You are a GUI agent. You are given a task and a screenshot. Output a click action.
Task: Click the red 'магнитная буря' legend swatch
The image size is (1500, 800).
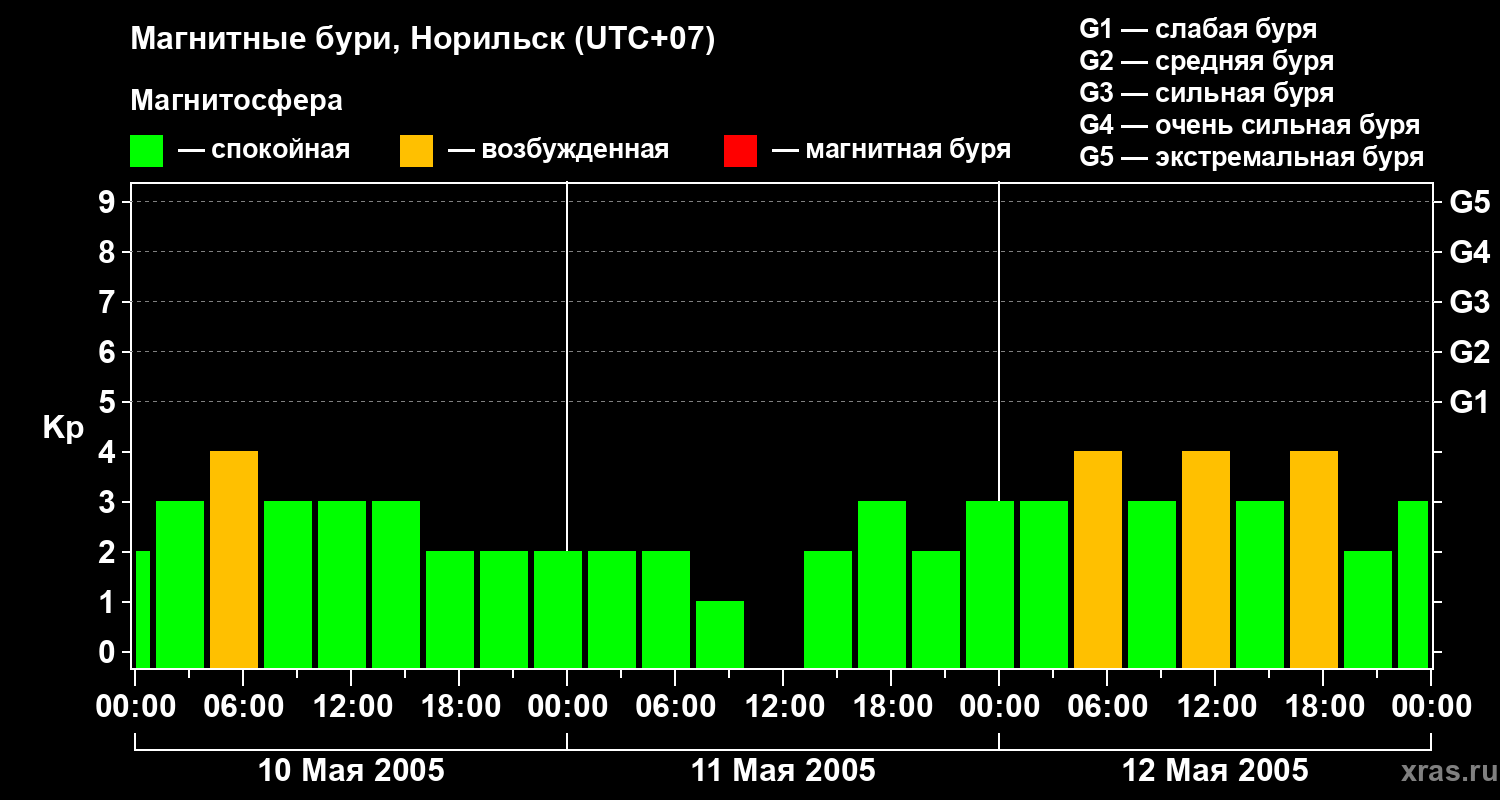coord(741,151)
